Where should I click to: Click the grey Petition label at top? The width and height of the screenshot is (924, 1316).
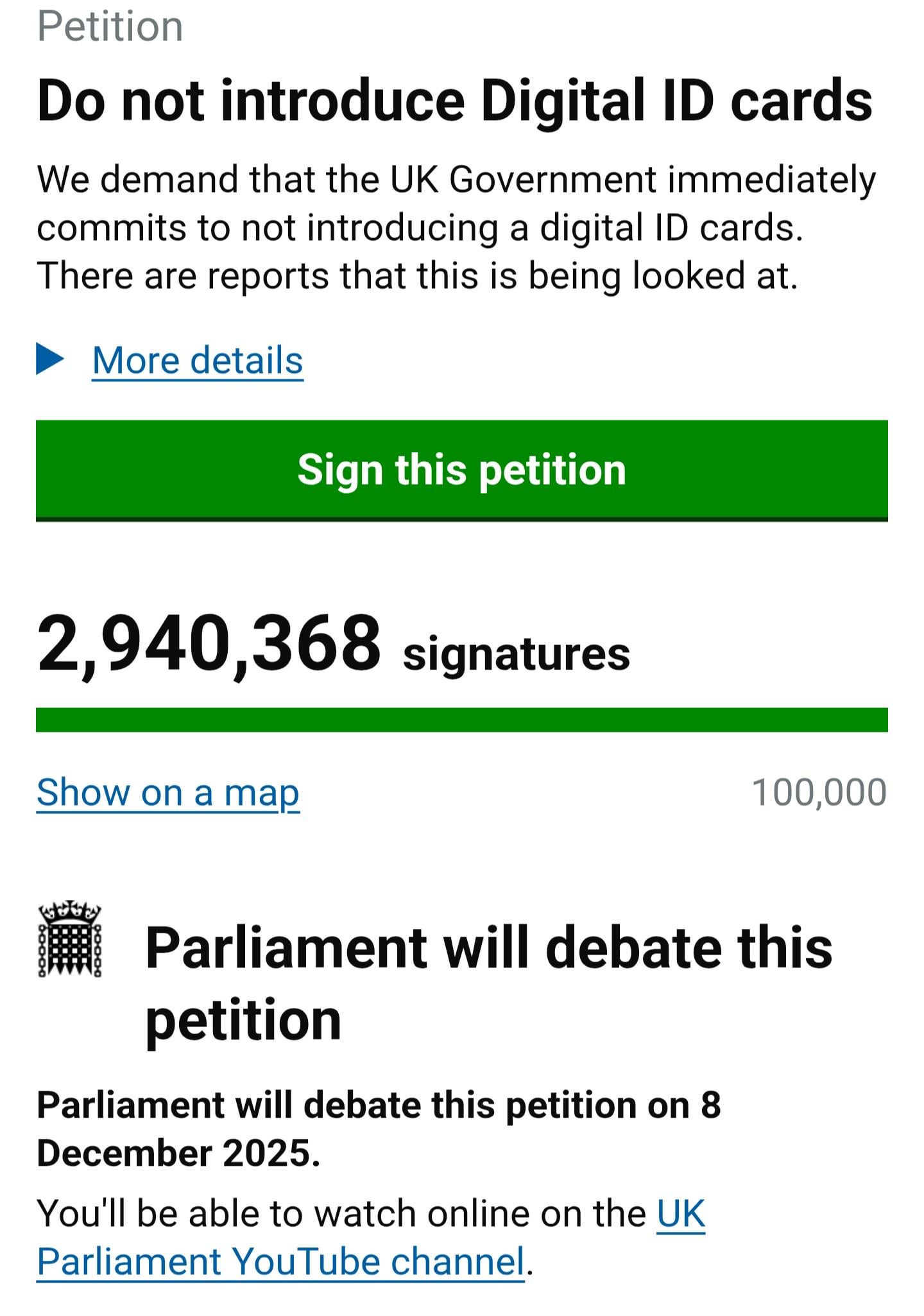(x=110, y=27)
